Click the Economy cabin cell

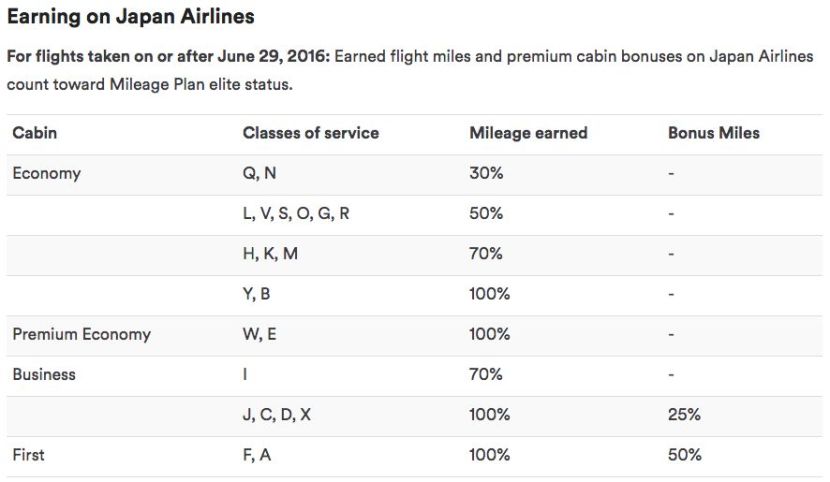46,173
